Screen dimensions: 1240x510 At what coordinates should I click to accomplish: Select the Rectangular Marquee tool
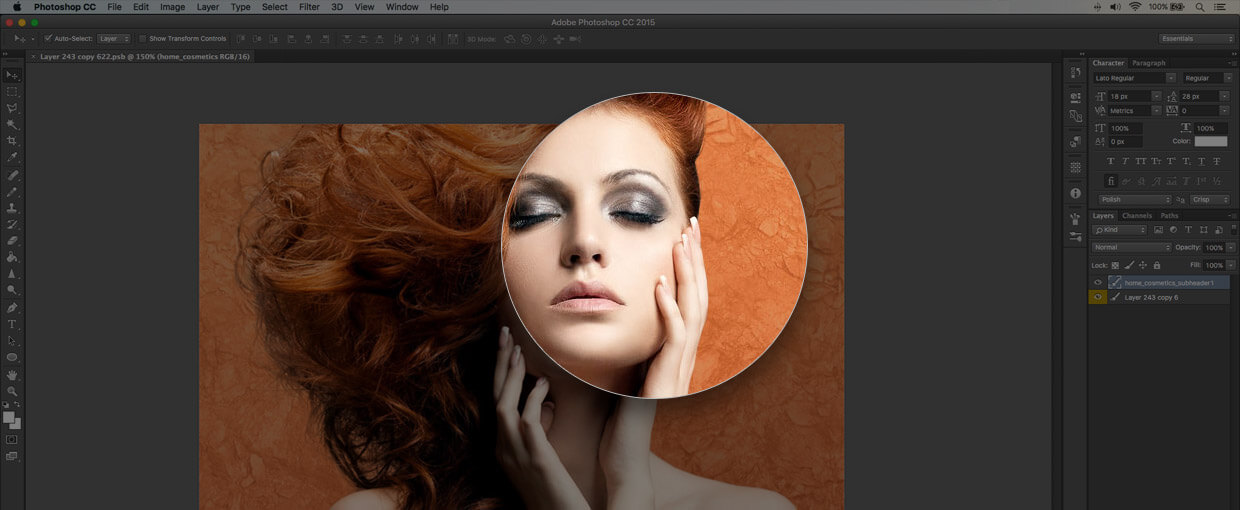[x=12, y=91]
